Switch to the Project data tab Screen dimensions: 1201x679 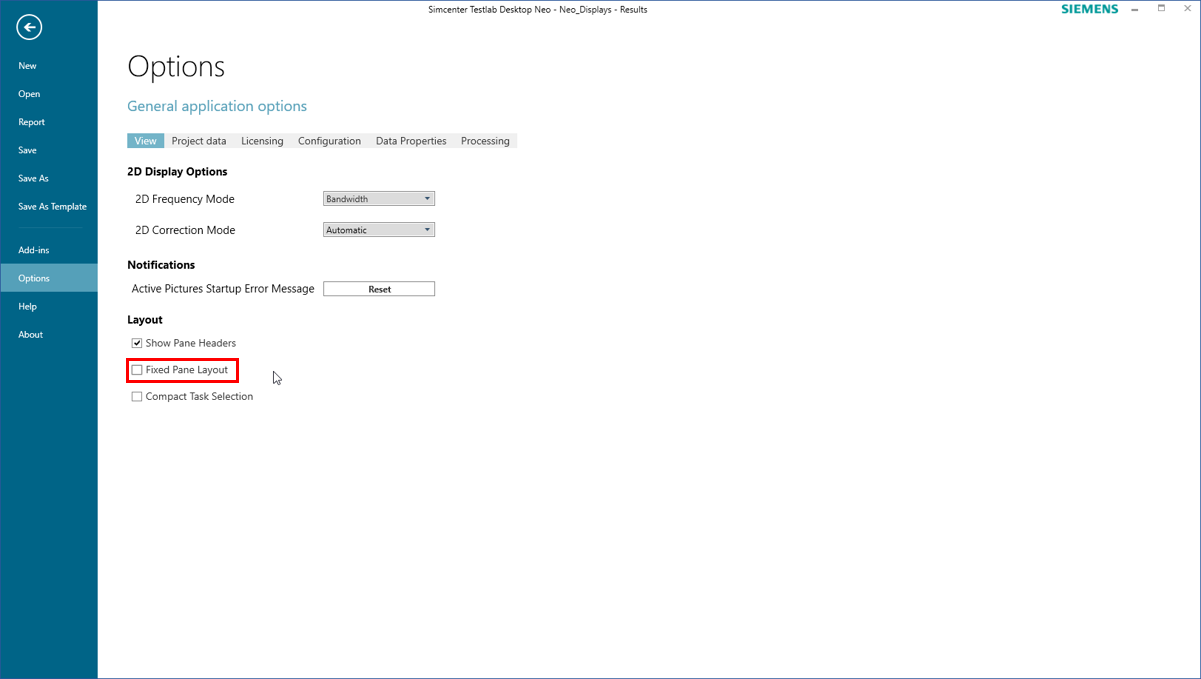(198, 140)
